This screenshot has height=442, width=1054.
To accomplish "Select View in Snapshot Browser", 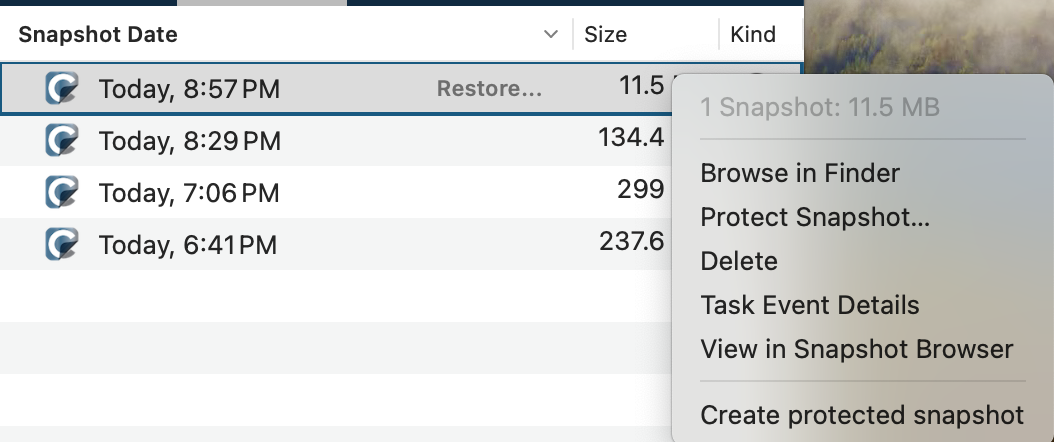I will [x=856, y=349].
